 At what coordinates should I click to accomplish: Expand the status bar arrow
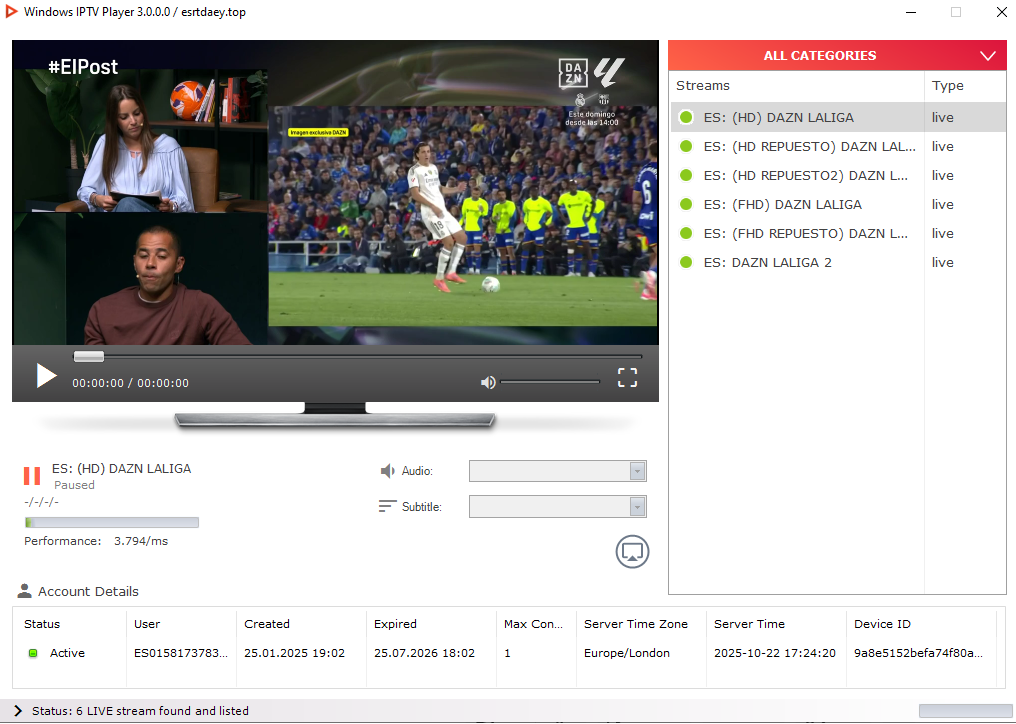pos(18,711)
